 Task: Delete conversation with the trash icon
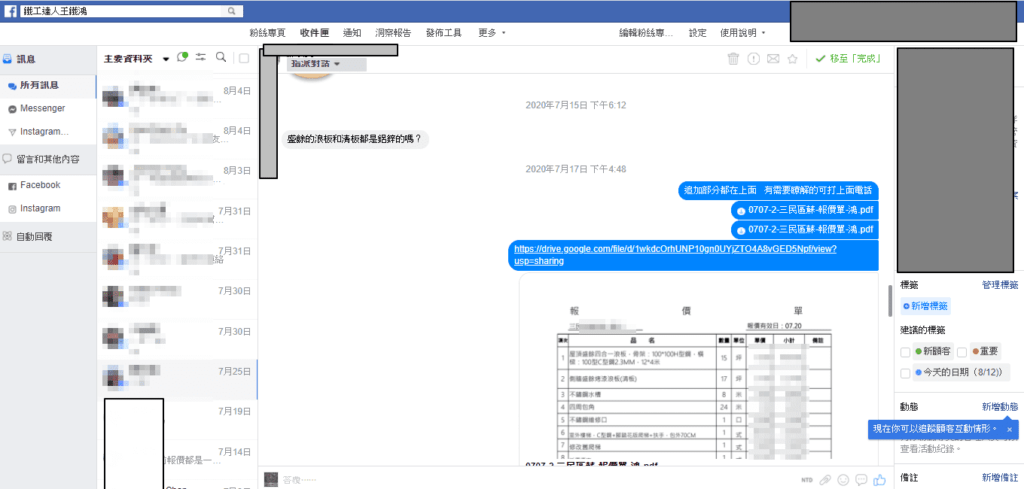tap(733, 59)
